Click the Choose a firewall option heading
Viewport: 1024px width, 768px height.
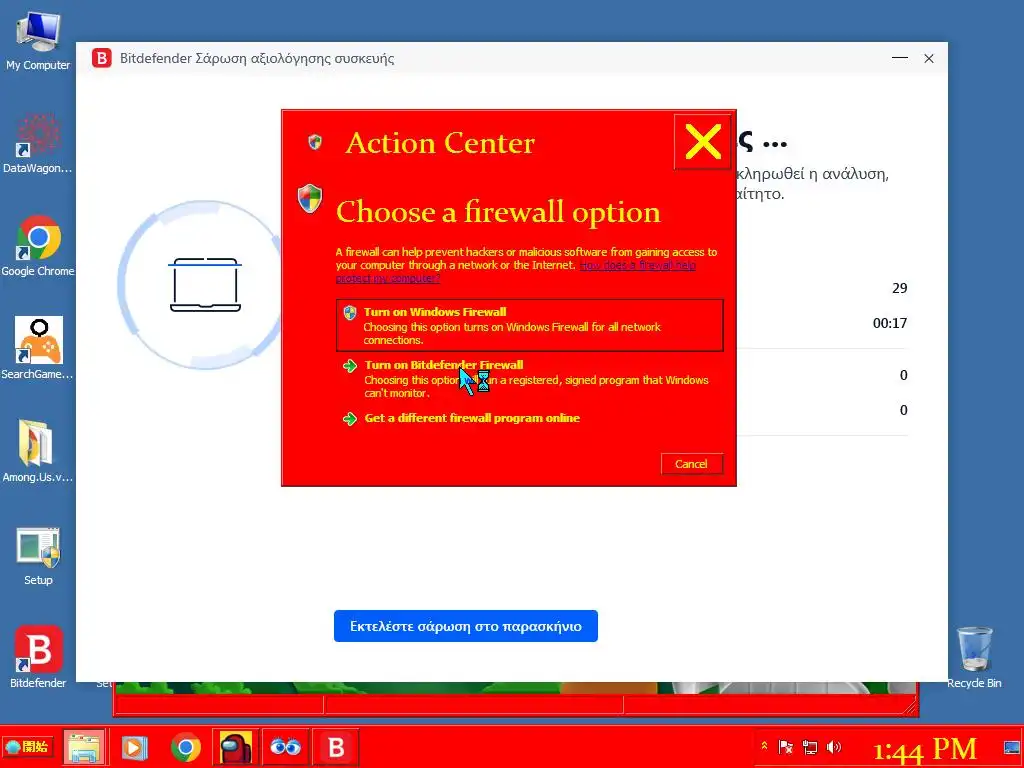498,212
